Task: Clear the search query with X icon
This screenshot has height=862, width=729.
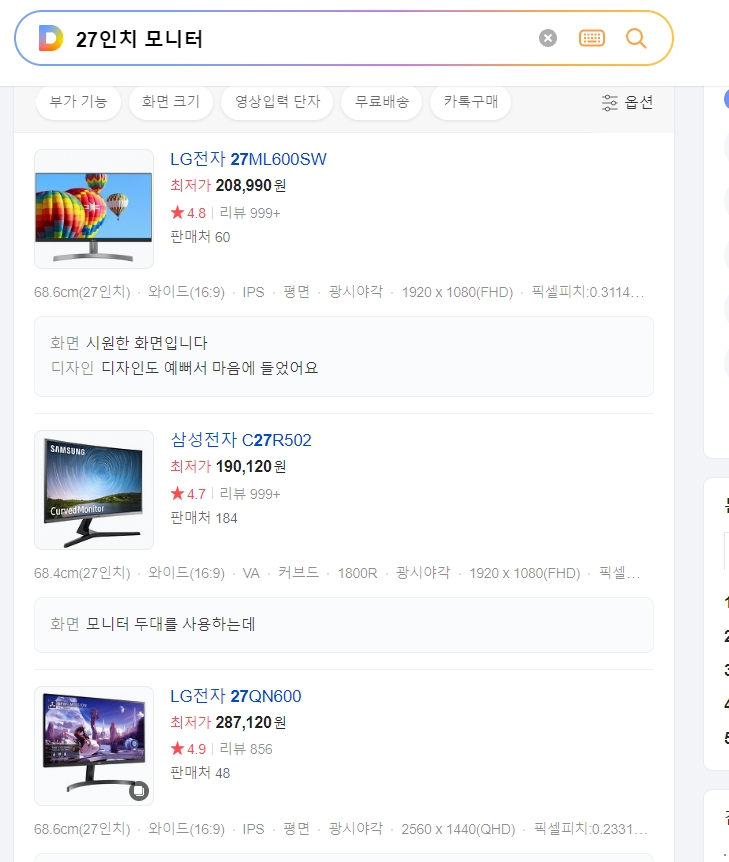Action: coord(548,38)
